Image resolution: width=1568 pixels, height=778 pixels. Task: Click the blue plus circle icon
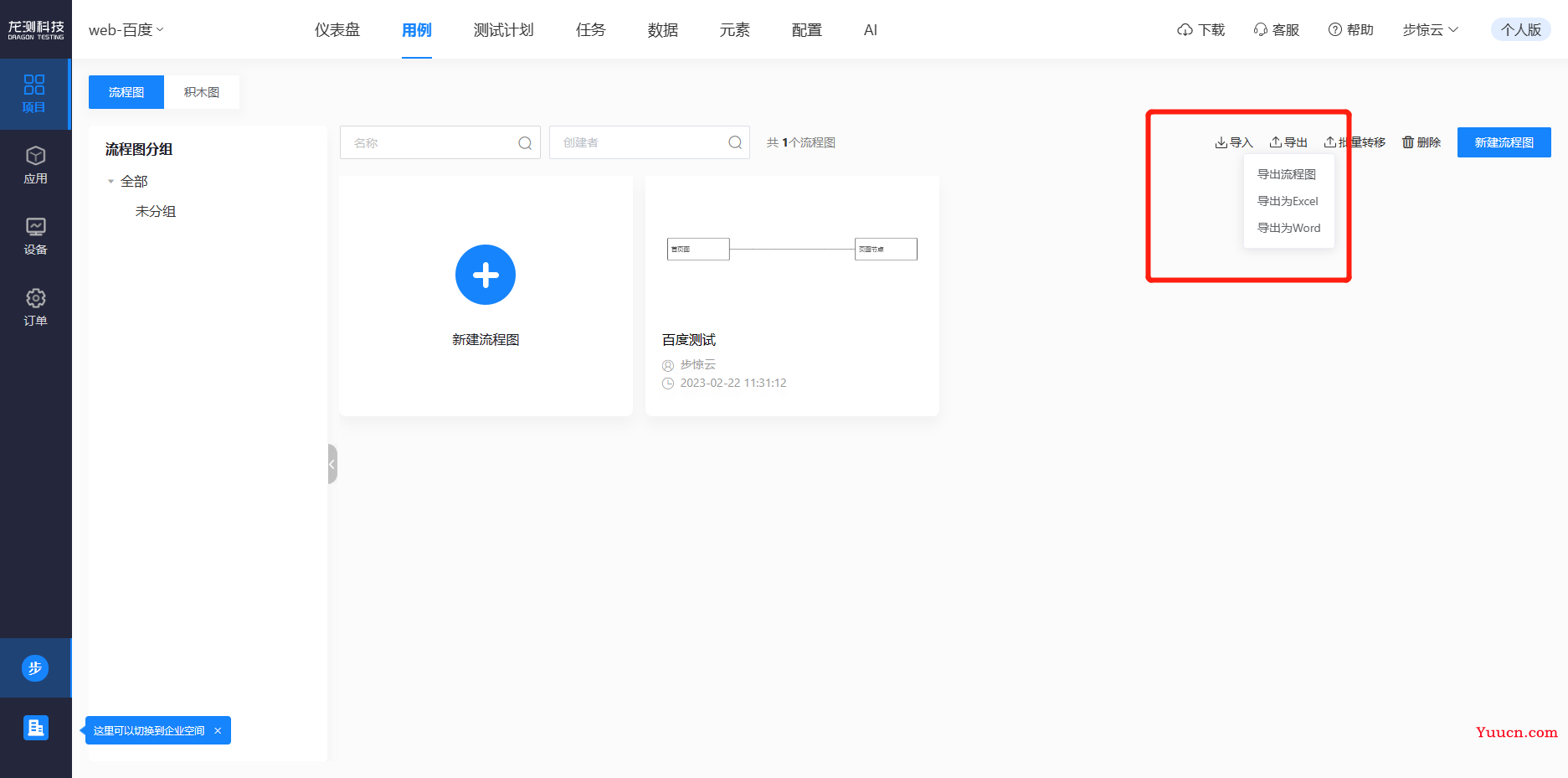click(x=486, y=275)
